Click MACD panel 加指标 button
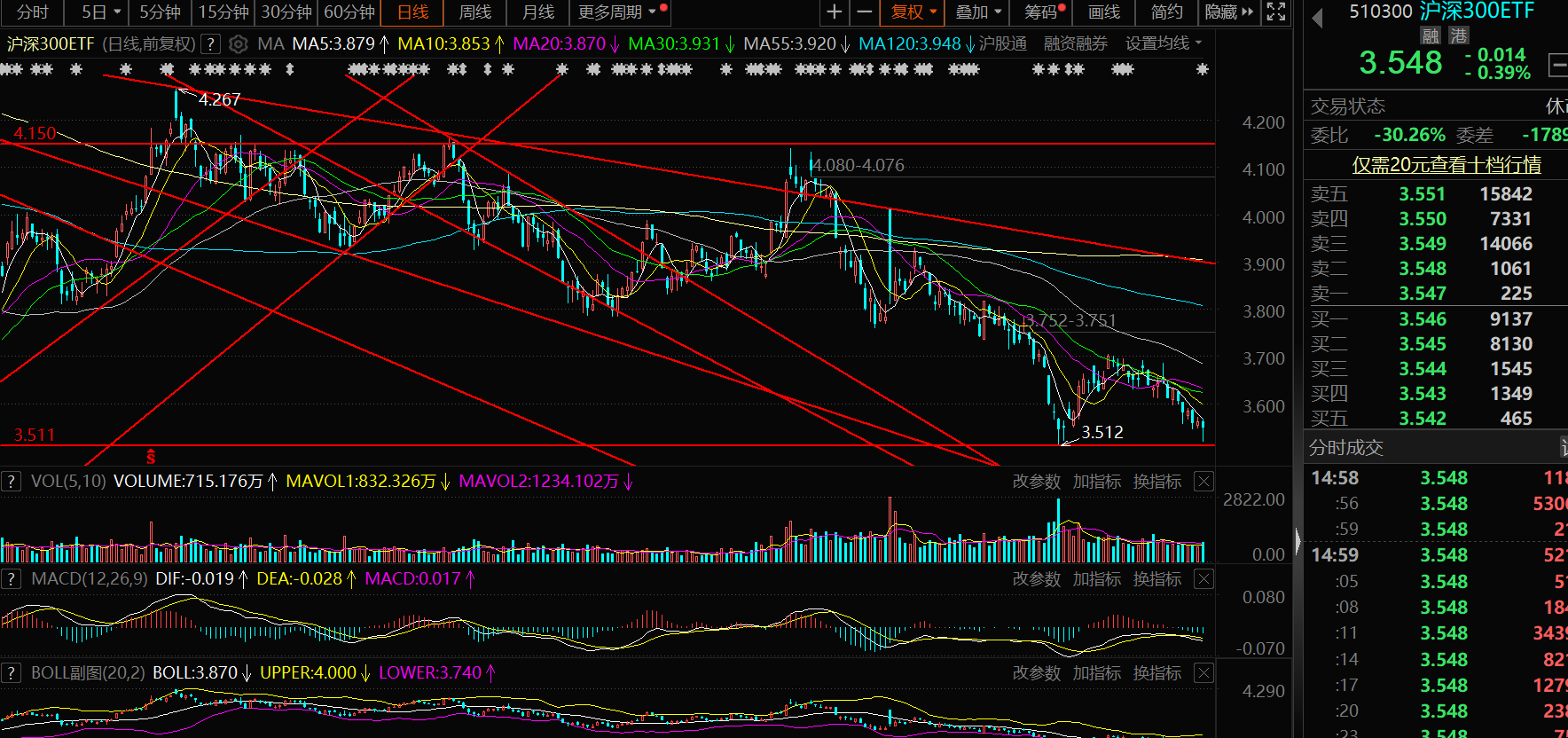 click(1097, 579)
